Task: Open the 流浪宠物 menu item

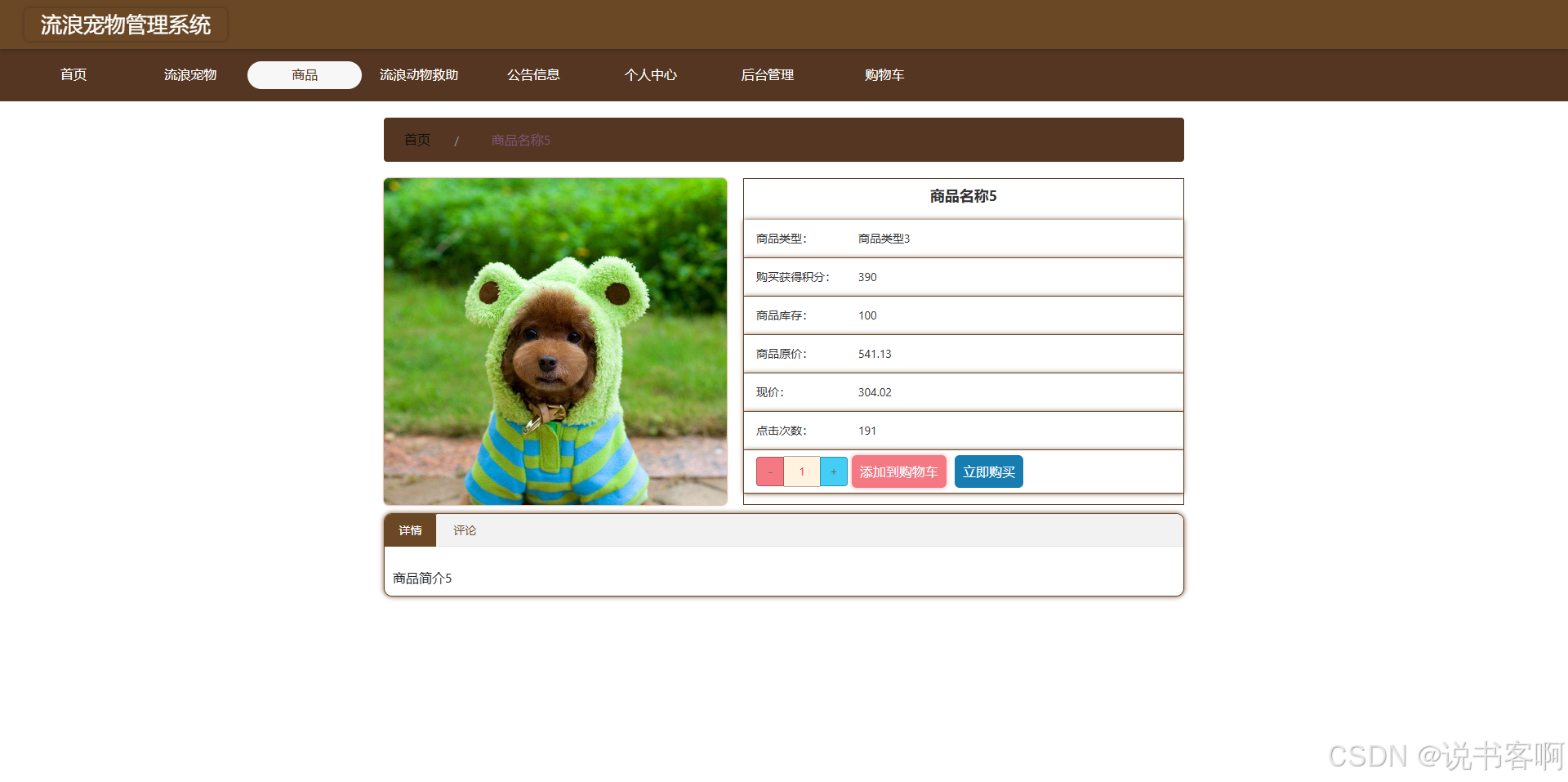Action: click(x=190, y=74)
